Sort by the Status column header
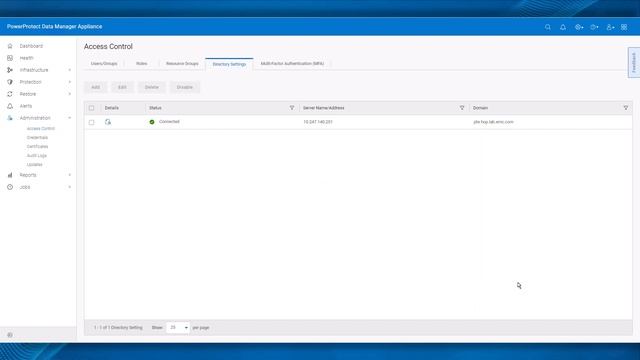 pyautogui.click(x=155, y=108)
